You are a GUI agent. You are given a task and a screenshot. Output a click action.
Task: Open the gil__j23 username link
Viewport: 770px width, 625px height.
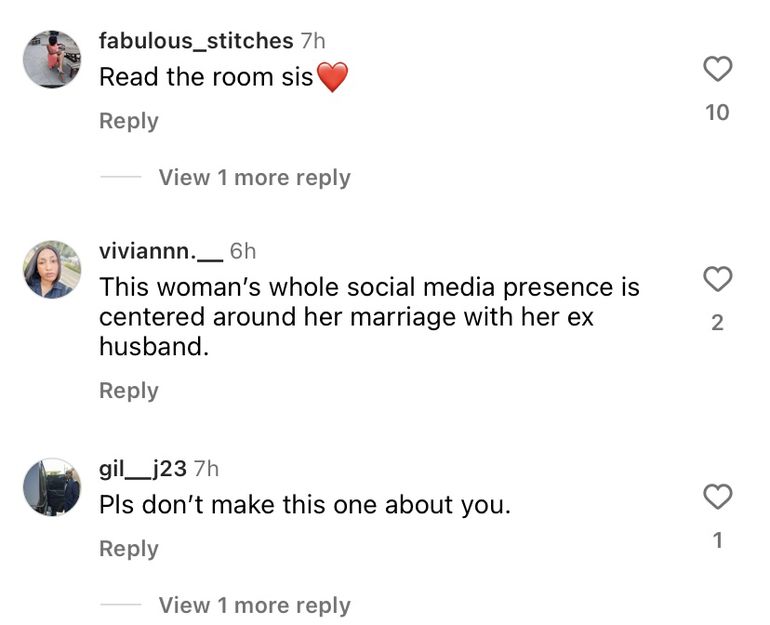(x=143, y=468)
